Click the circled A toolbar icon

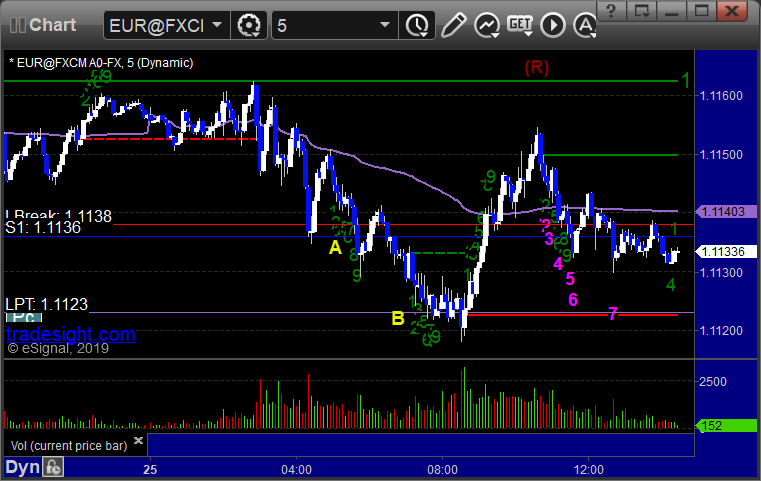tap(585, 25)
